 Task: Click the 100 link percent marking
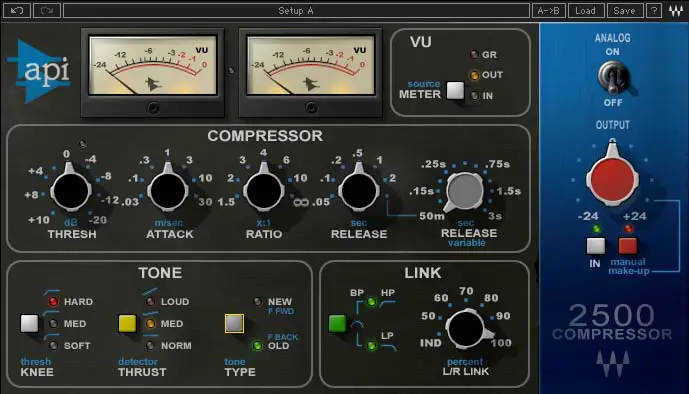coord(501,343)
